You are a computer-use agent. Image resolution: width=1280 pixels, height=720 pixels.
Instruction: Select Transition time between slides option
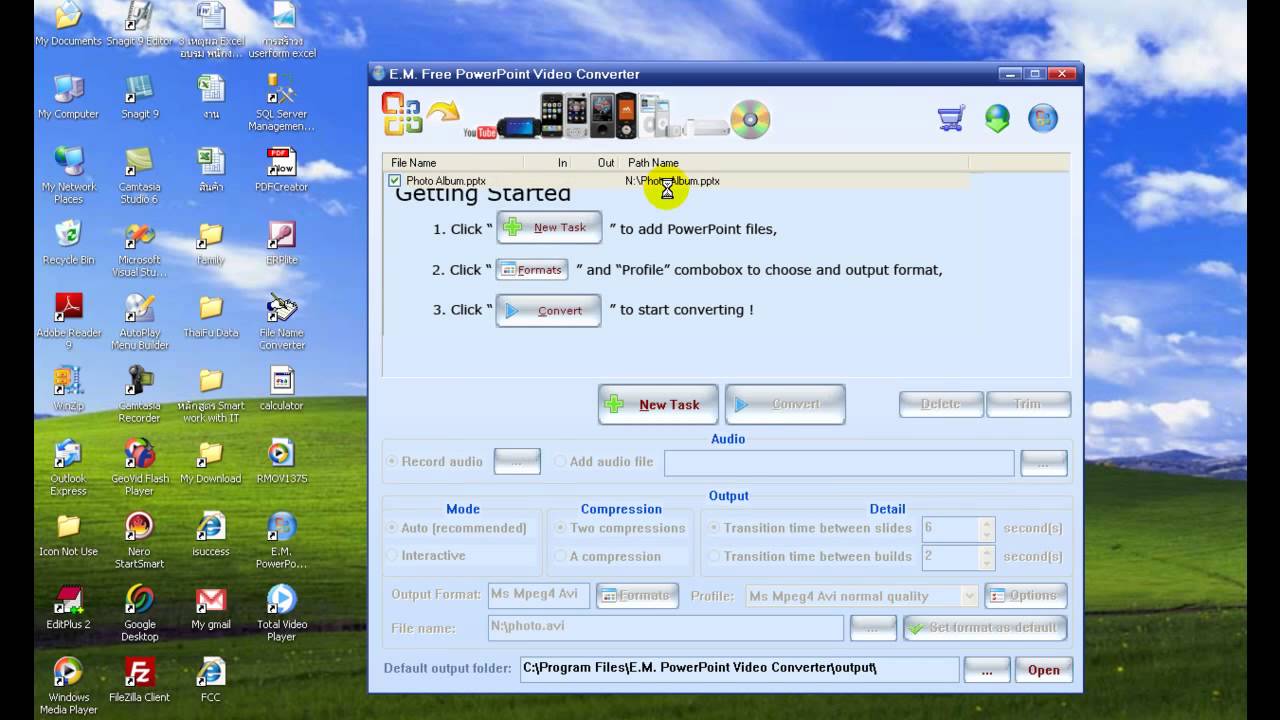pos(714,528)
